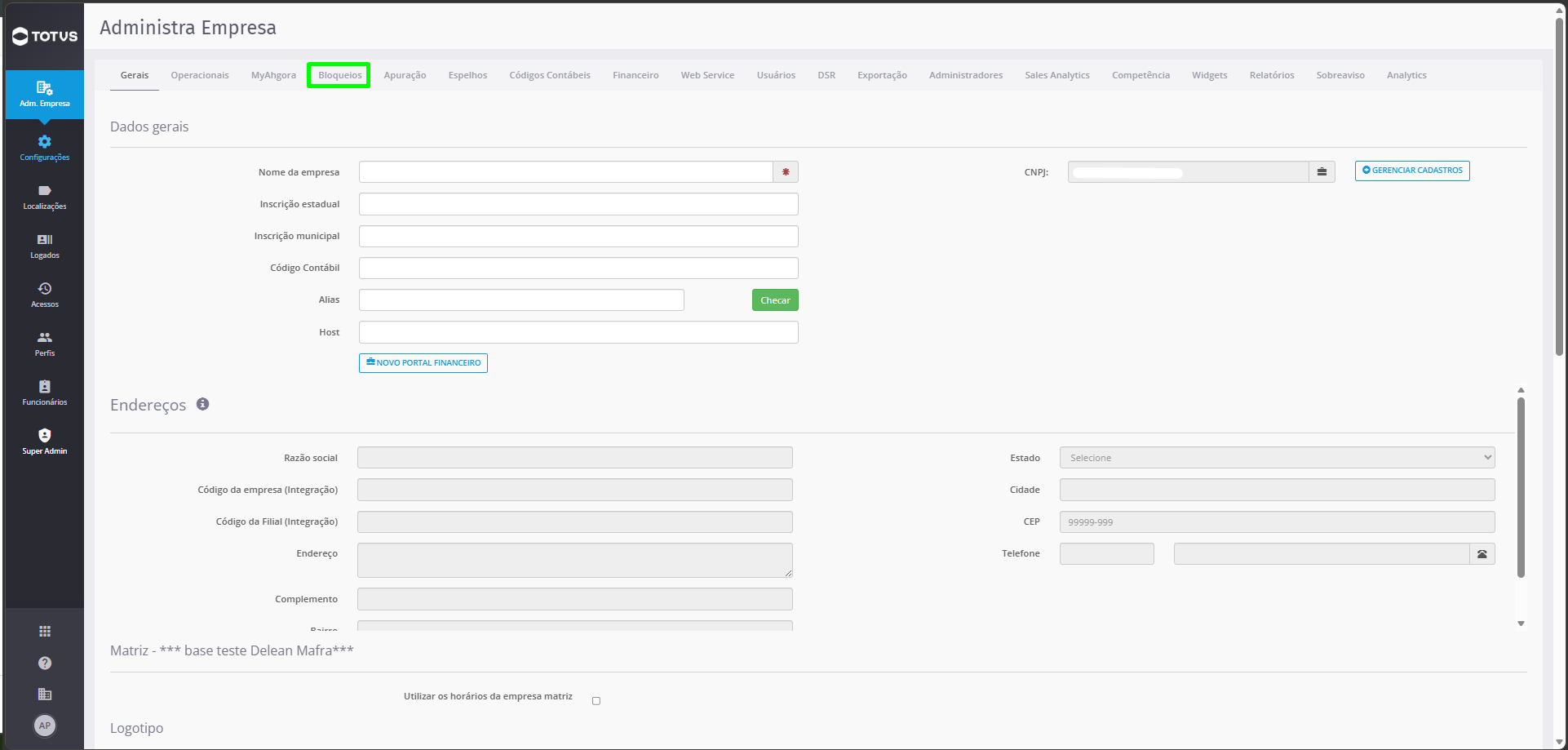This screenshot has height=750, width=1568.
Task: Click the Endereços section scrollbar down arrow
Action: [x=1521, y=624]
